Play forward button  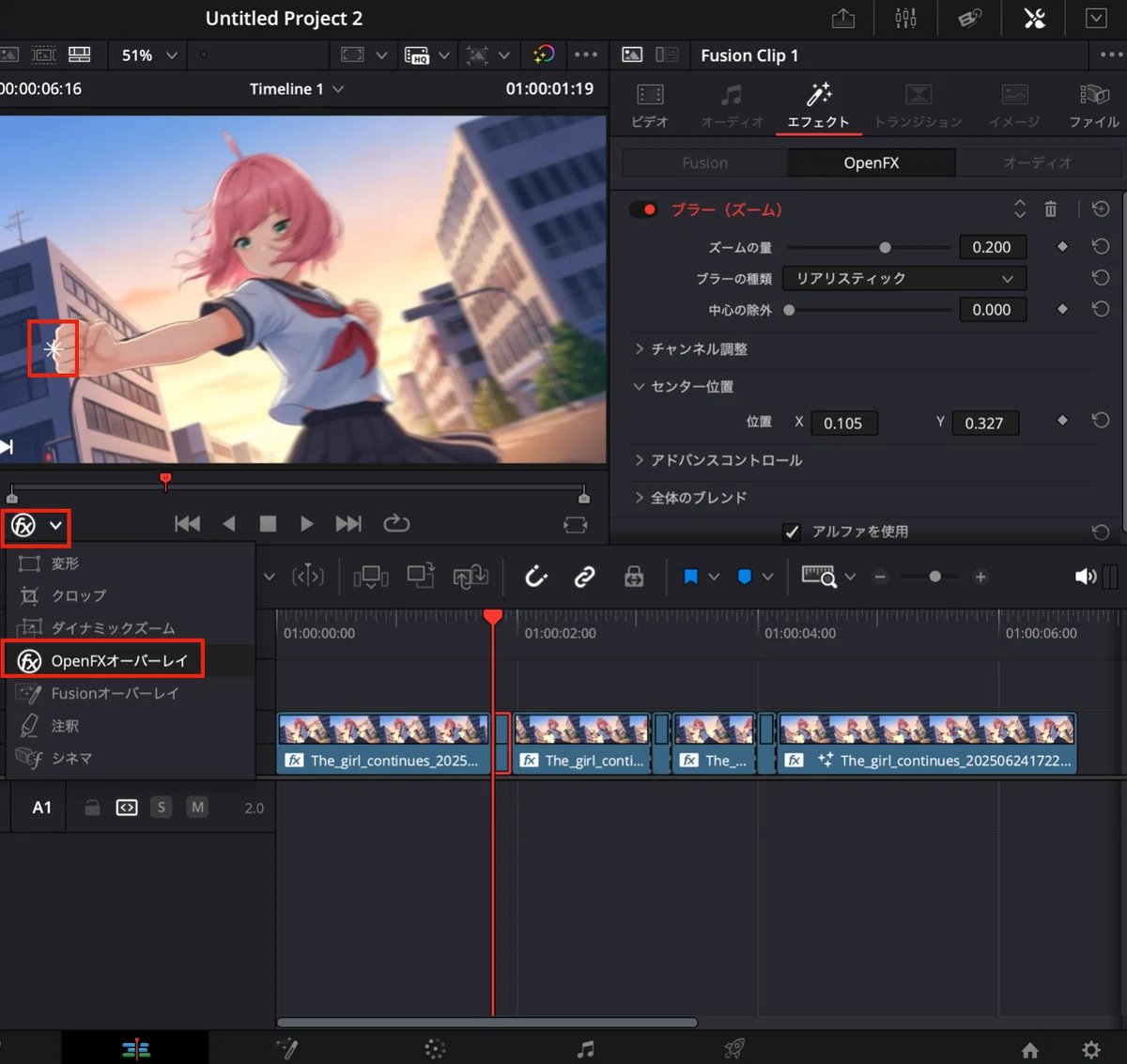306,524
